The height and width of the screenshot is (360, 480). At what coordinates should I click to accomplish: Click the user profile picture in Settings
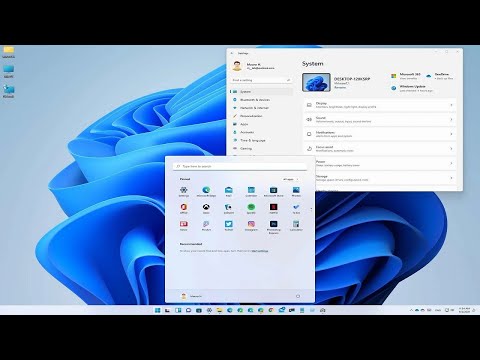(x=237, y=66)
